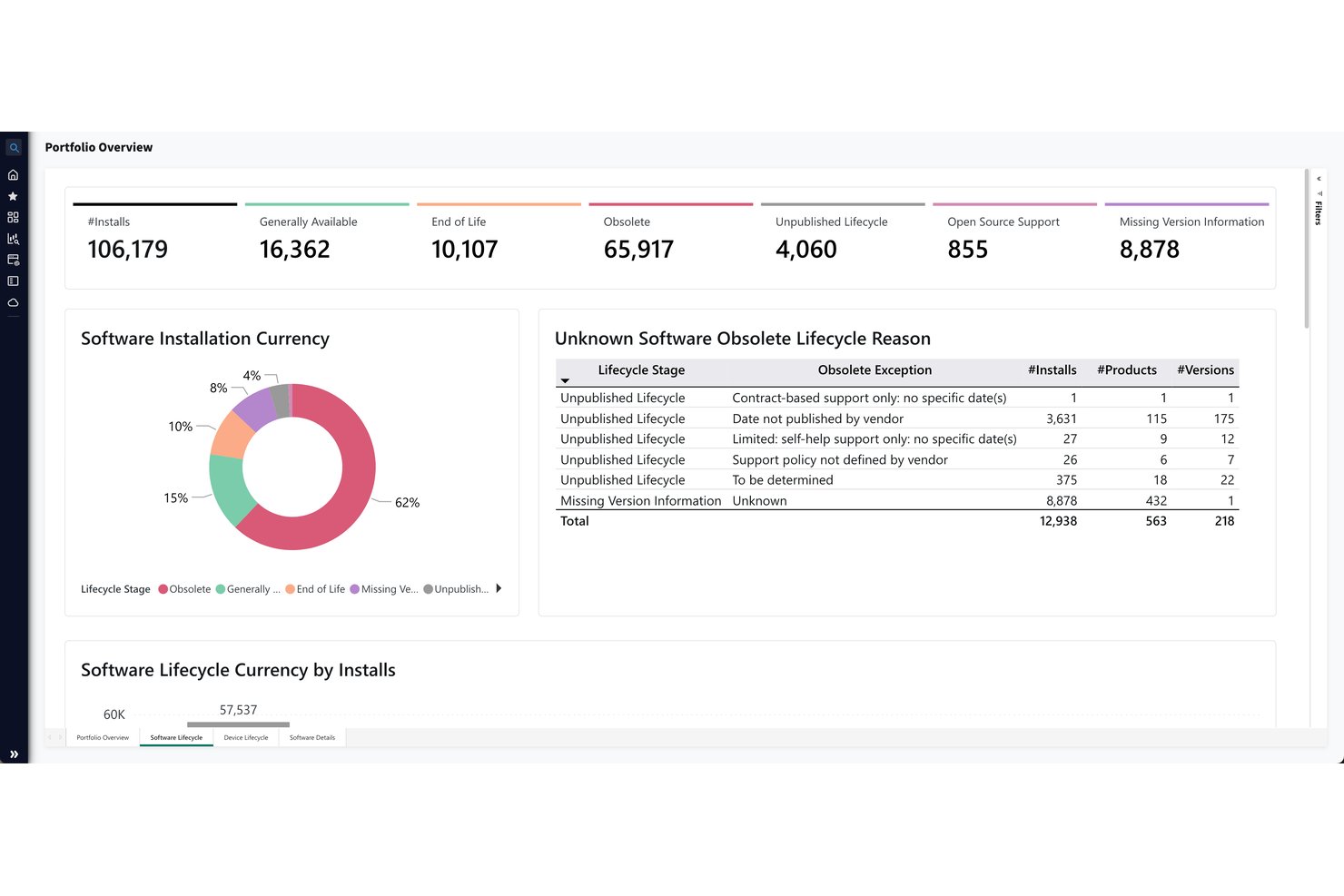This screenshot has height=896, width=1344.
Task: Click the End of Life 10,107 card
Action: pos(499,239)
